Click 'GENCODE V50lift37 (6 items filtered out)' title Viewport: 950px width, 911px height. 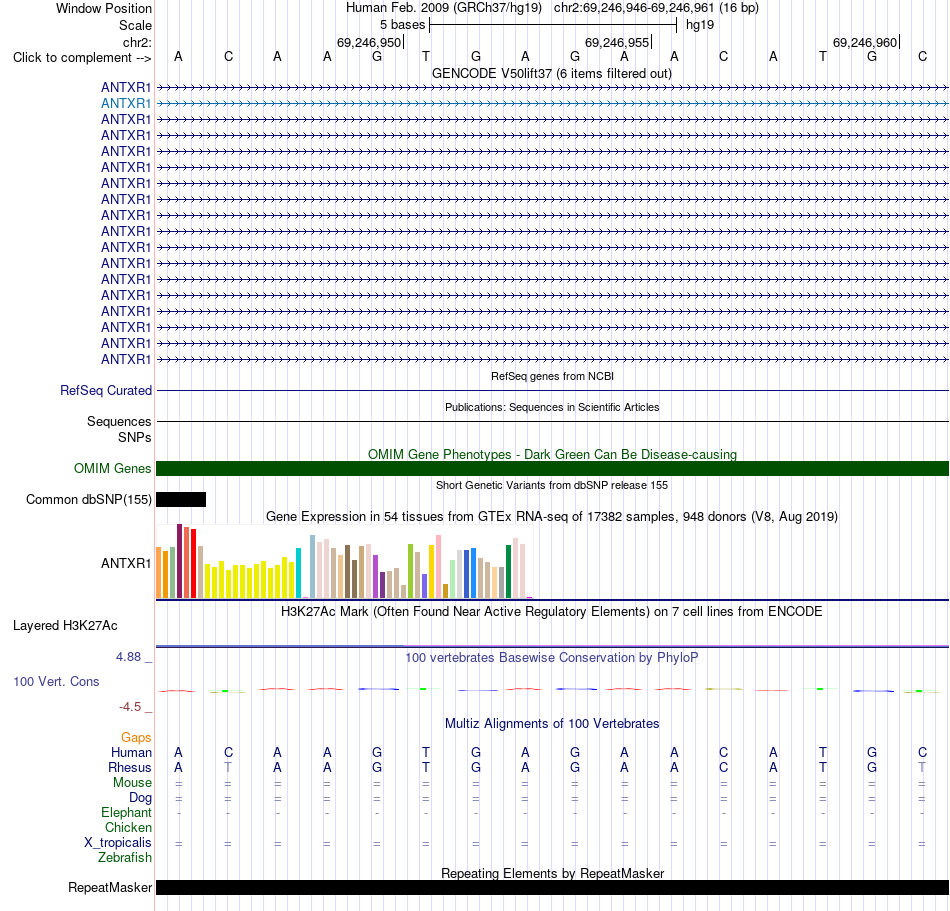point(552,74)
